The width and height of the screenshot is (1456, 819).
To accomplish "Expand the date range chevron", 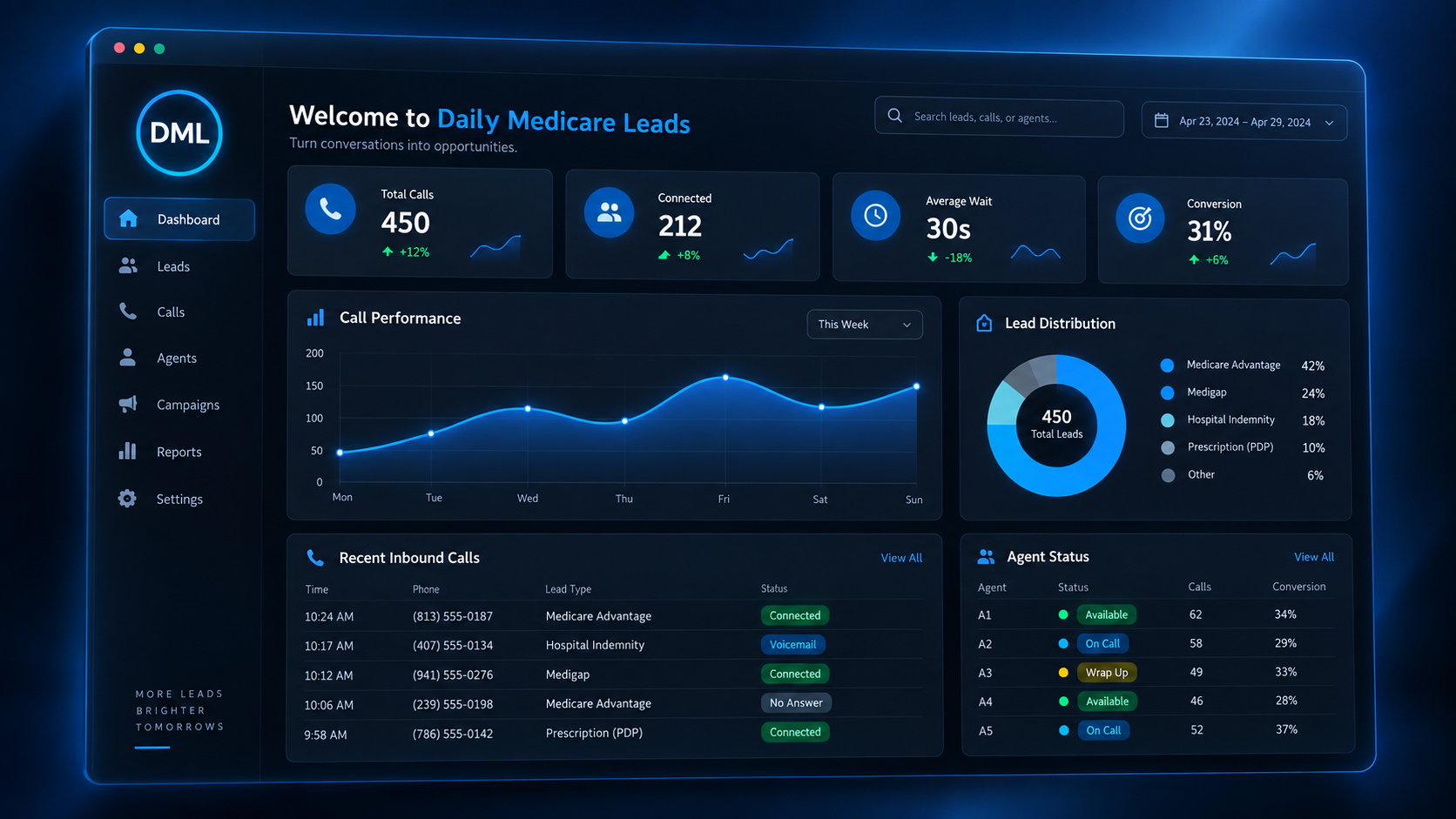I will [1330, 123].
